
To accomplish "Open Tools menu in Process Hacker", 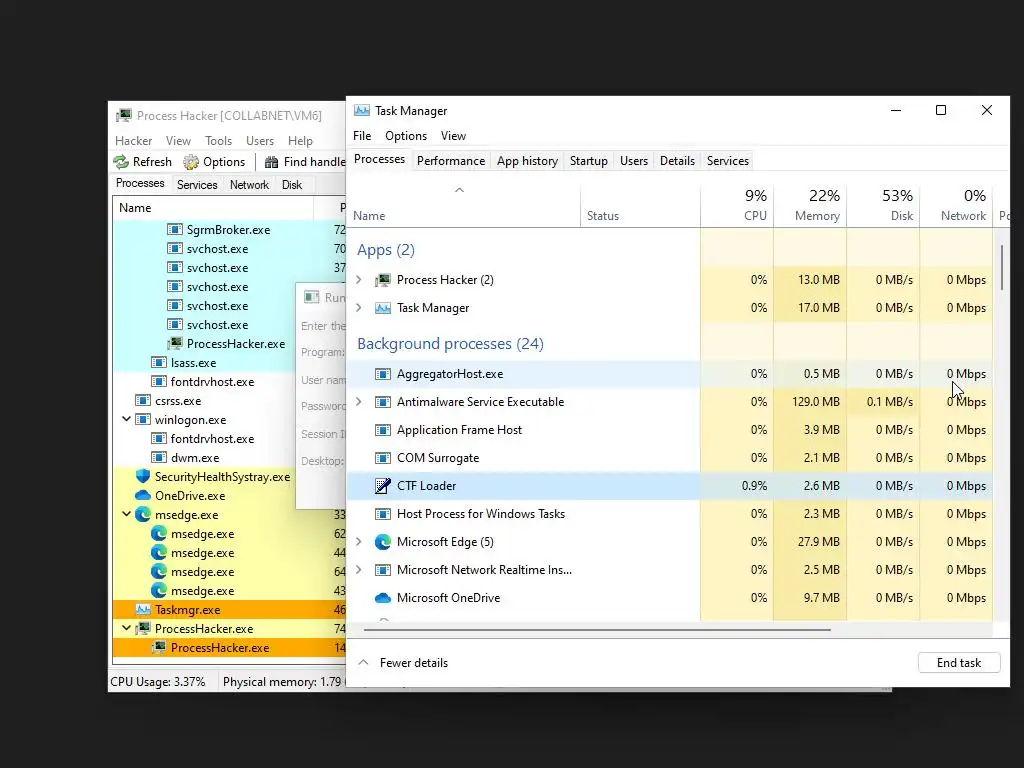I will point(218,141).
